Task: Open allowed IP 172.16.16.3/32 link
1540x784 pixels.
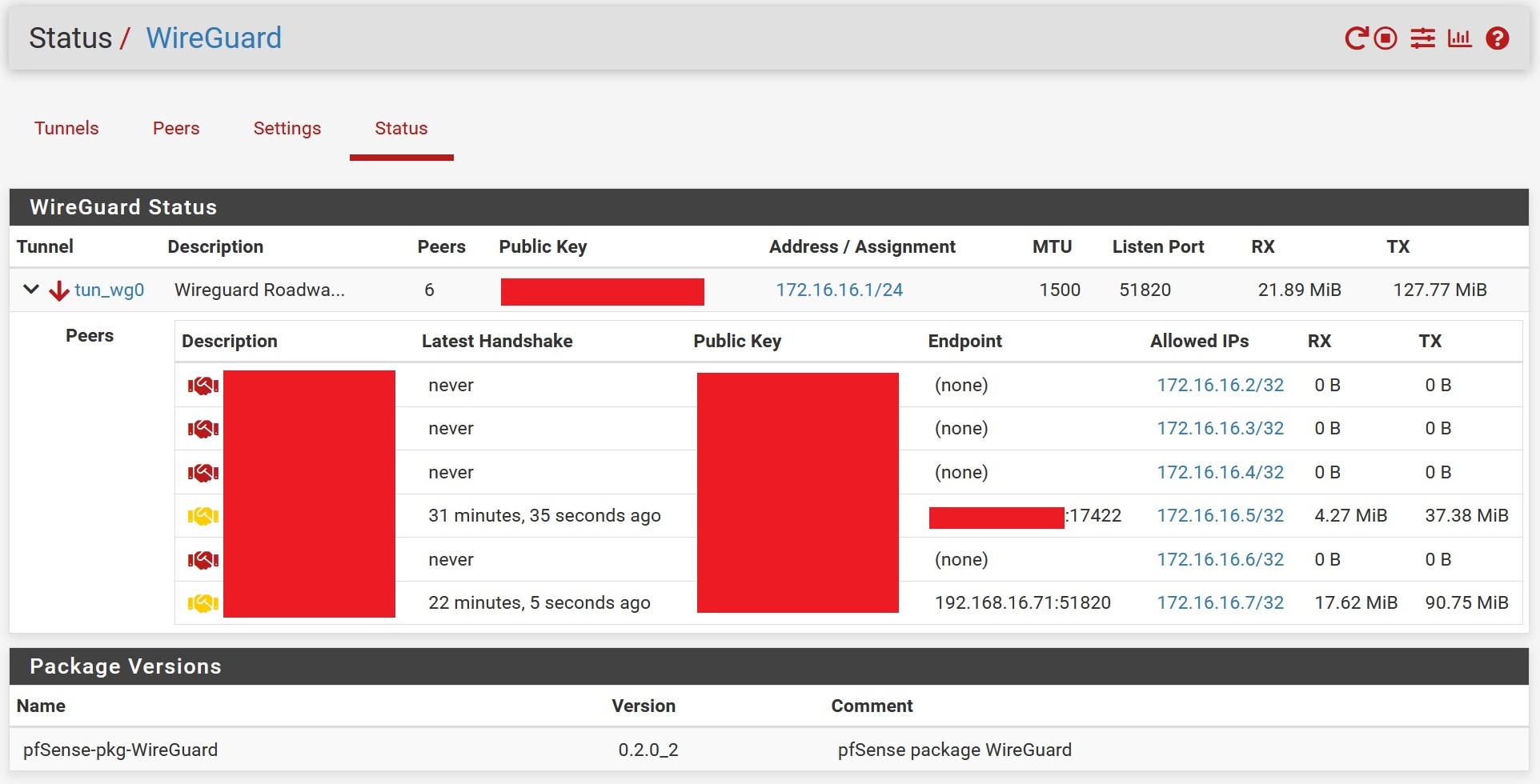Action: pos(1221,428)
